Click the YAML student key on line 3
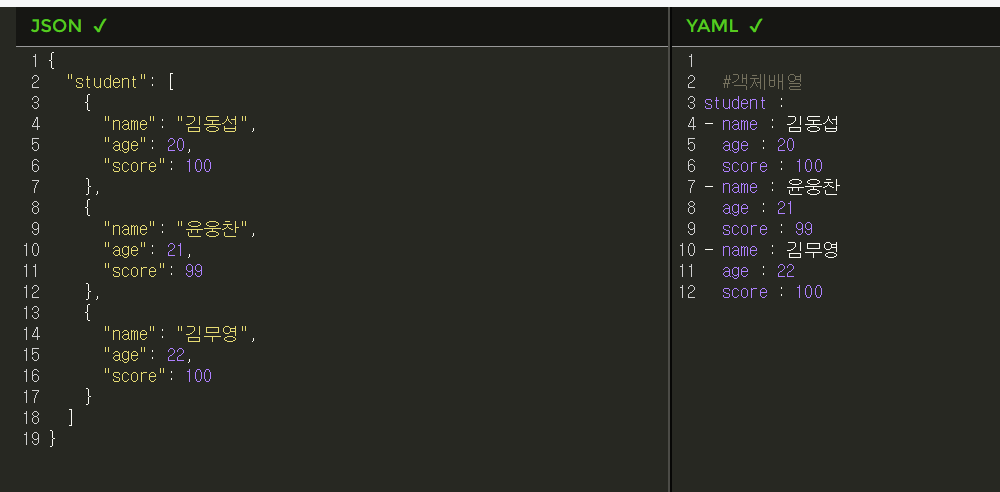 735,103
